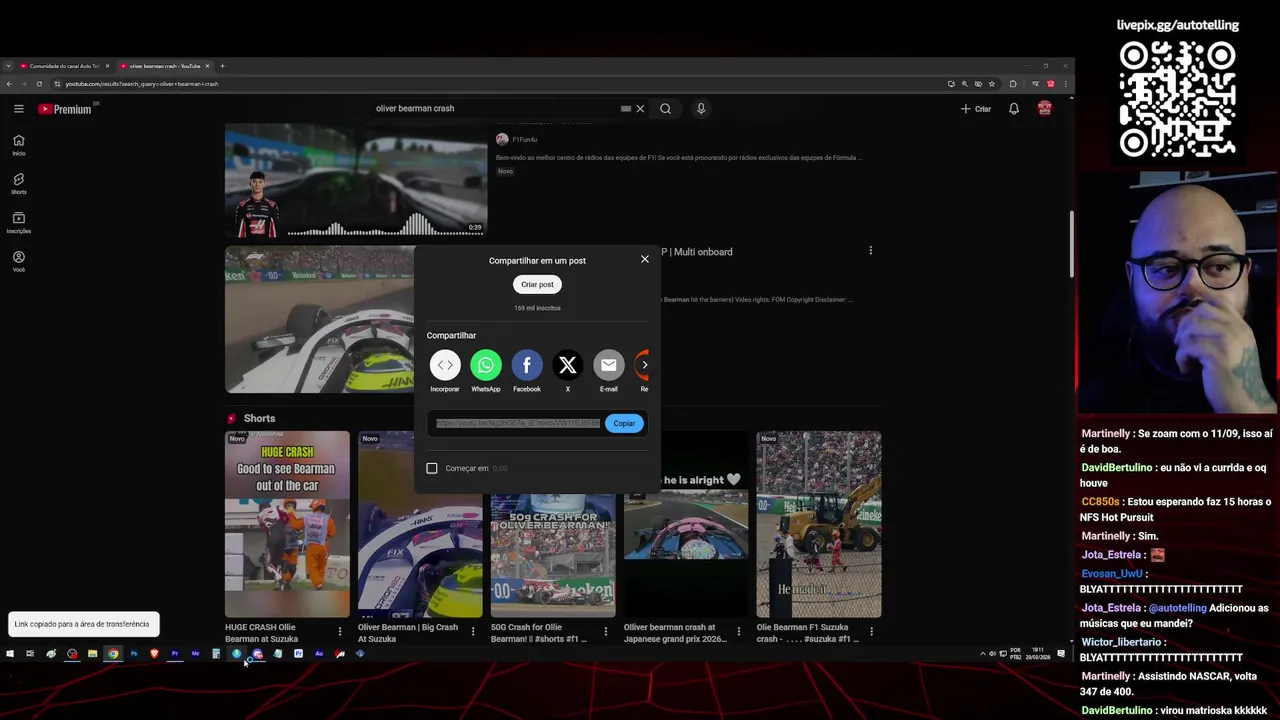This screenshot has width=1280, height=720.
Task: Go back in the browser
Action: coord(9,84)
